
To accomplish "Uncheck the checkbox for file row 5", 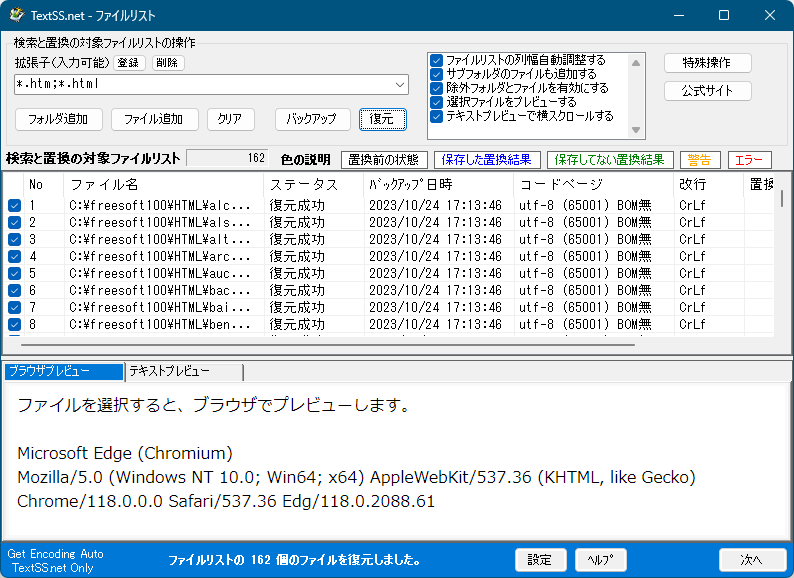I will click(14, 274).
